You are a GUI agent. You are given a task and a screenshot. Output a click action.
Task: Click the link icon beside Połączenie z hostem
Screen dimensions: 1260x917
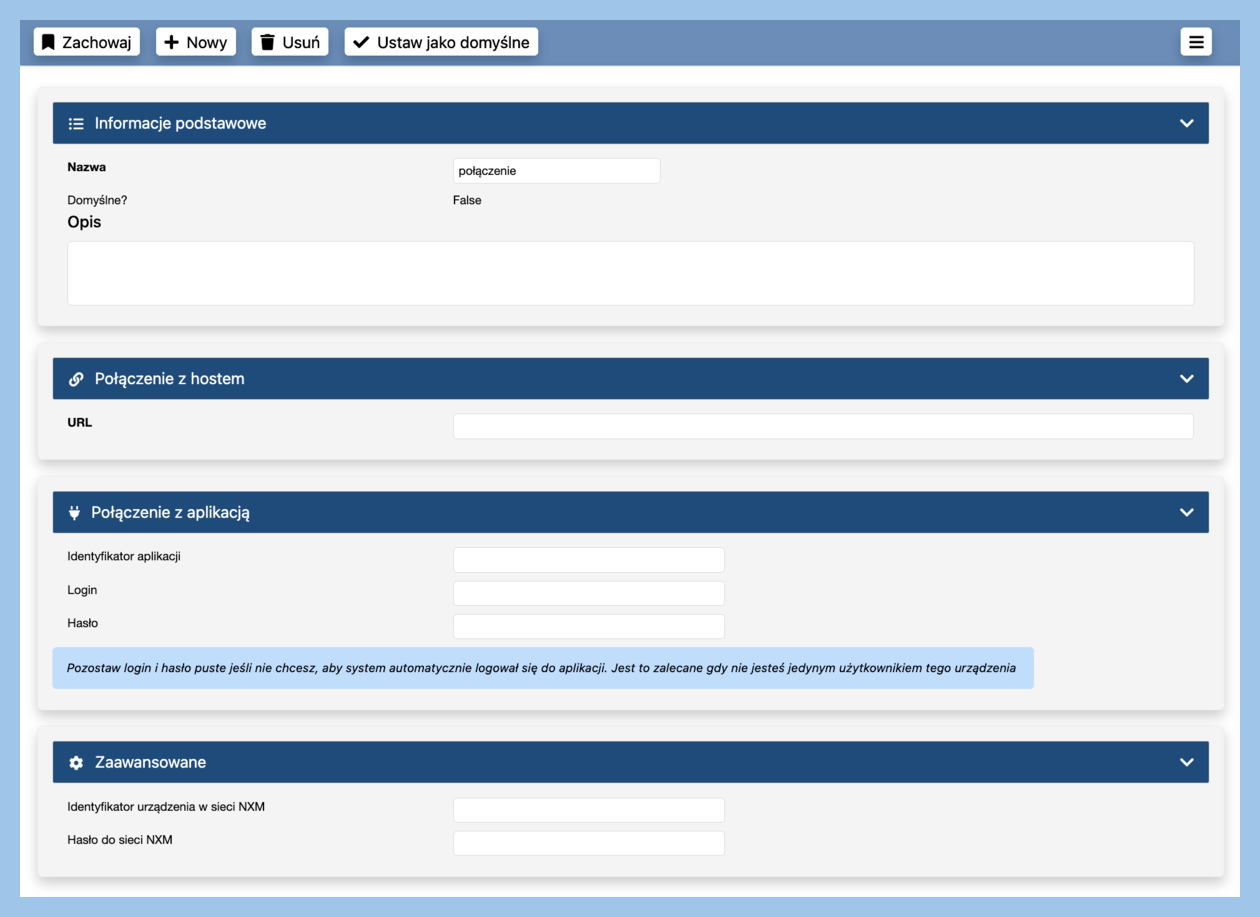76,379
